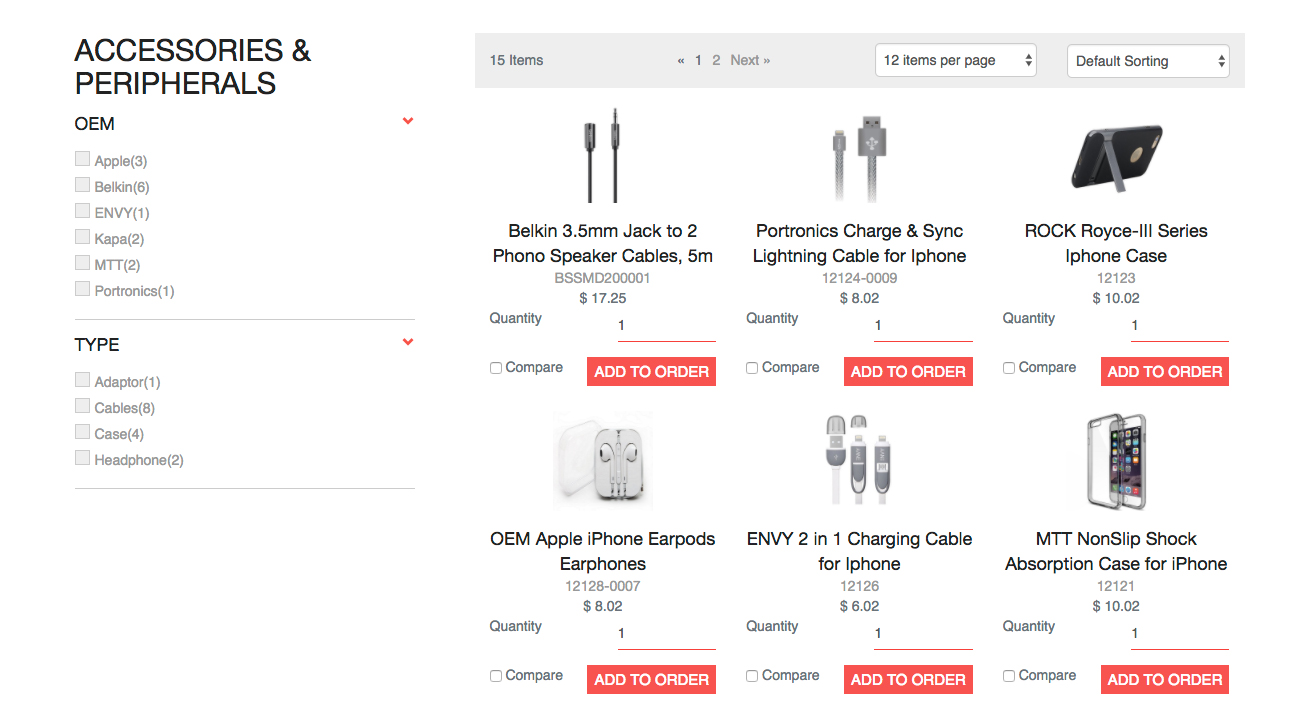
Task: Tick Compare for the Portronics cable
Action: click(752, 368)
